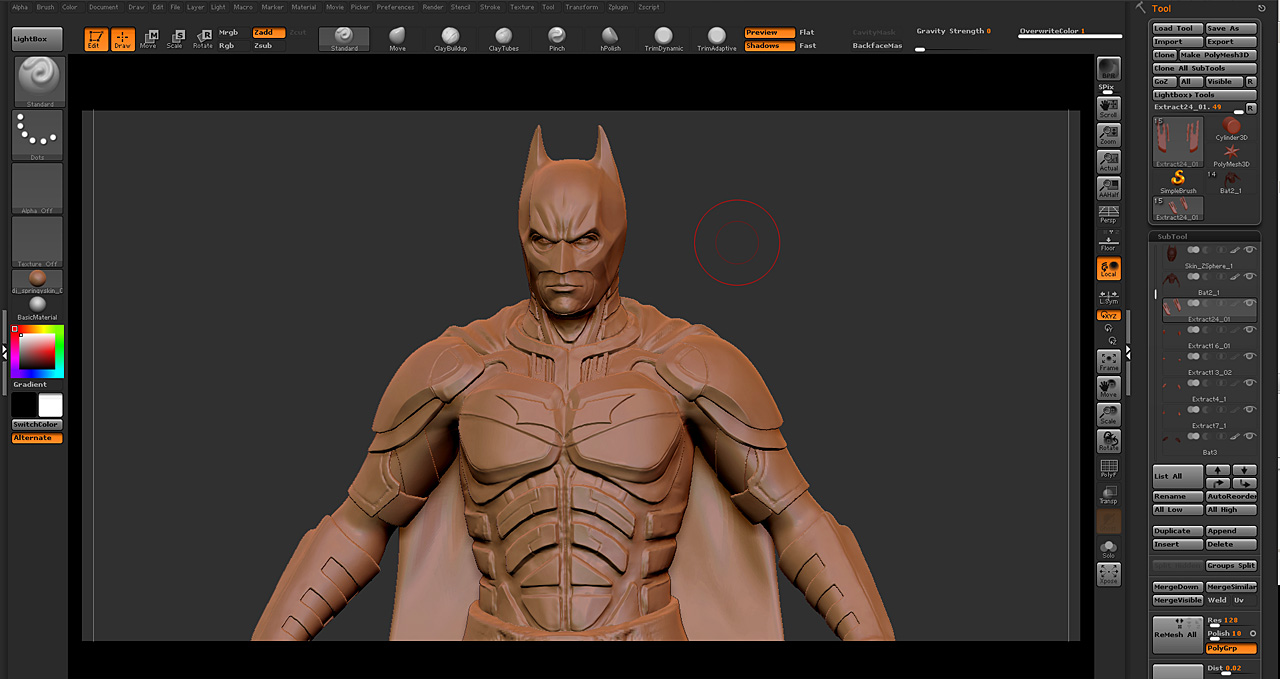Expand Lightbox Tools in Tool palette

[x=1204, y=95]
